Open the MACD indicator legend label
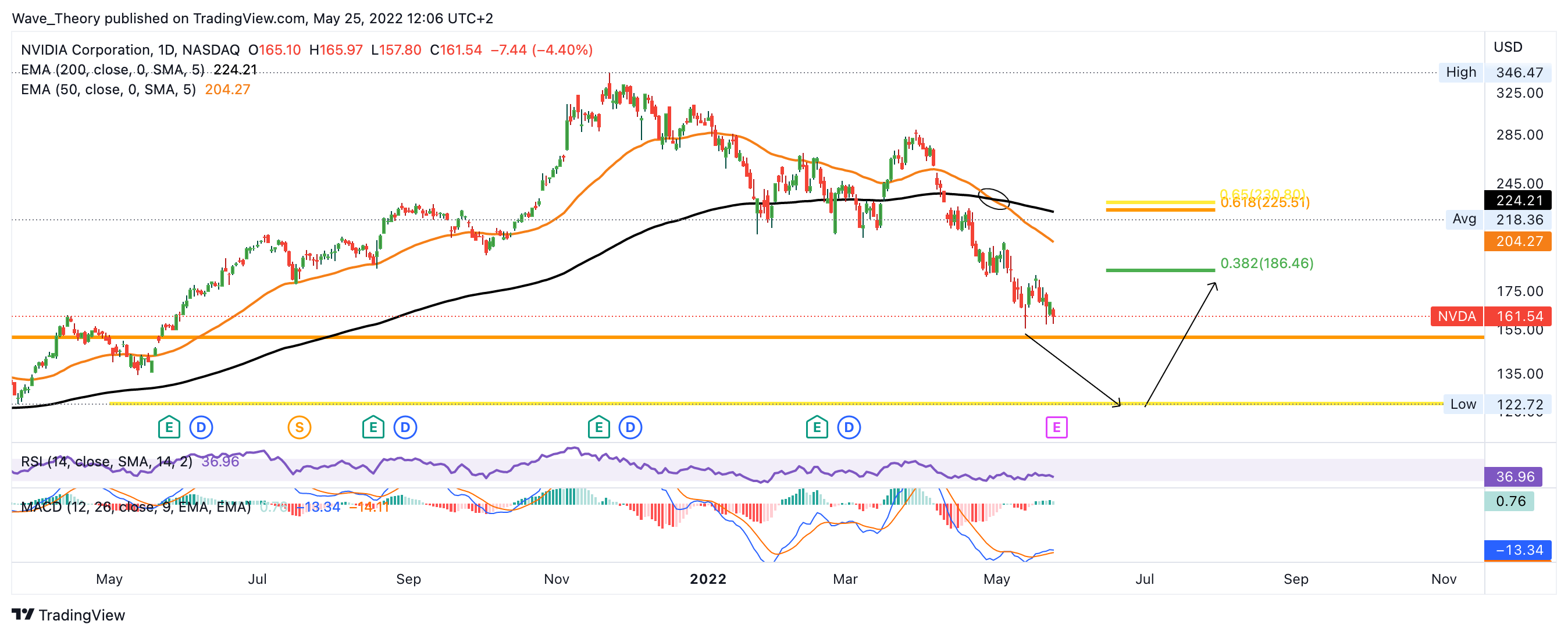 (135, 506)
